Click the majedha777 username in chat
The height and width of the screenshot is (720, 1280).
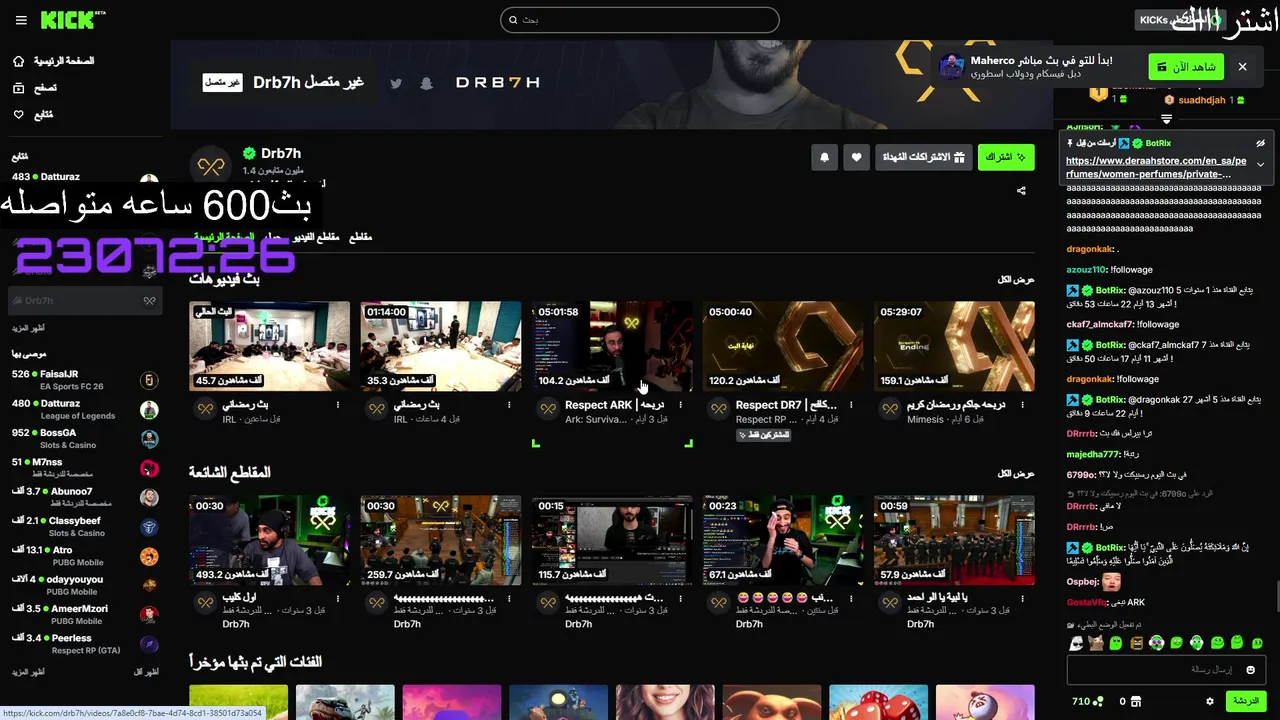pos(1093,454)
